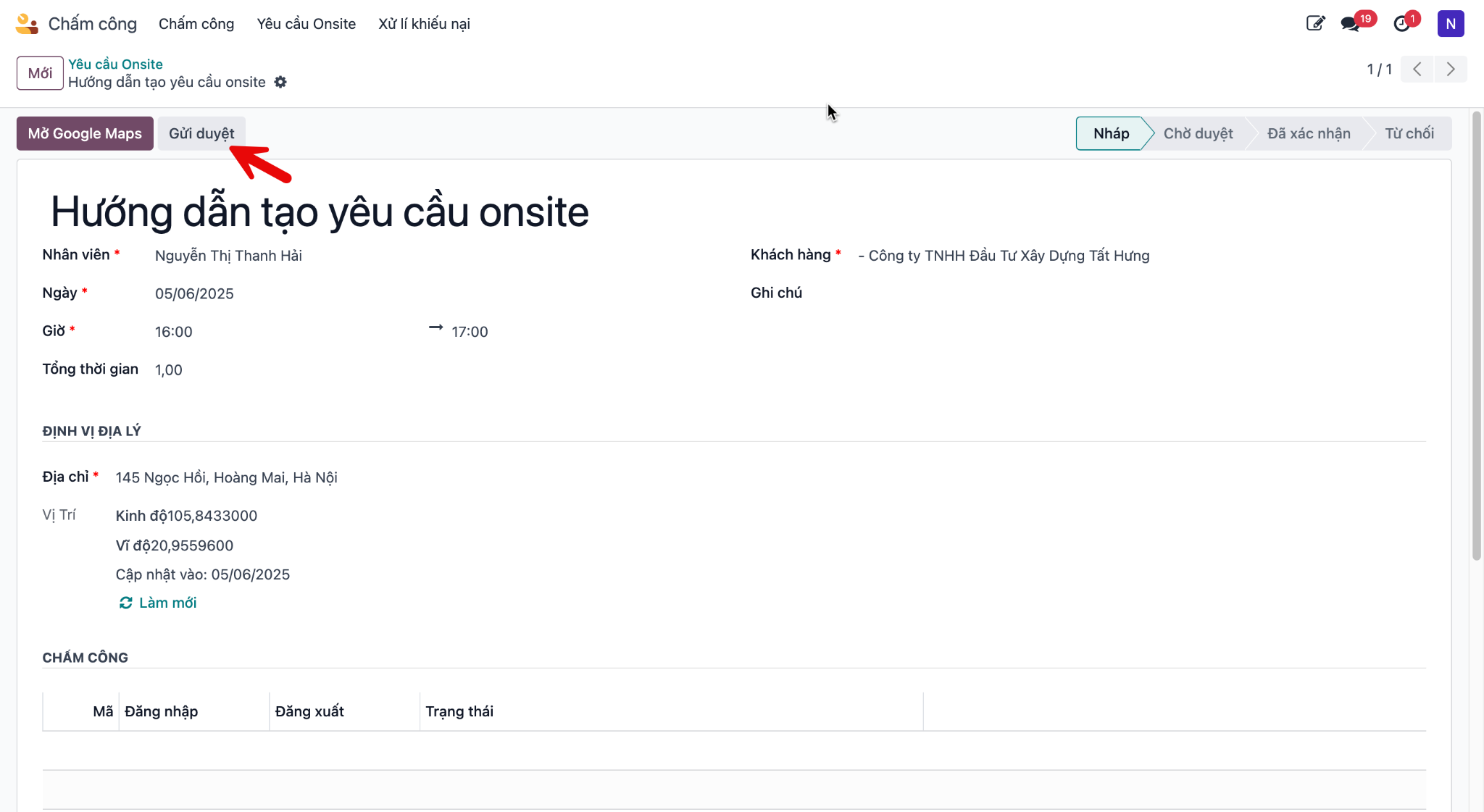The width and height of the screenshot is (1484, 812).
Task: Open user avatar N menu
Action: pos(1451,24)
